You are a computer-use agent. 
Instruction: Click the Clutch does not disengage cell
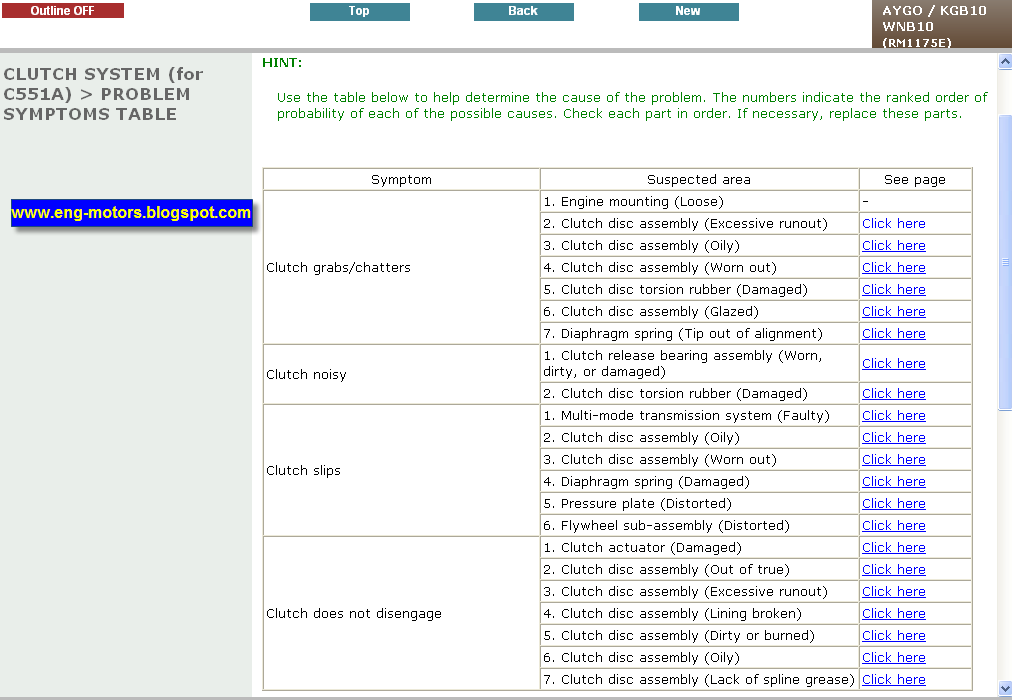tap(401, 613)
